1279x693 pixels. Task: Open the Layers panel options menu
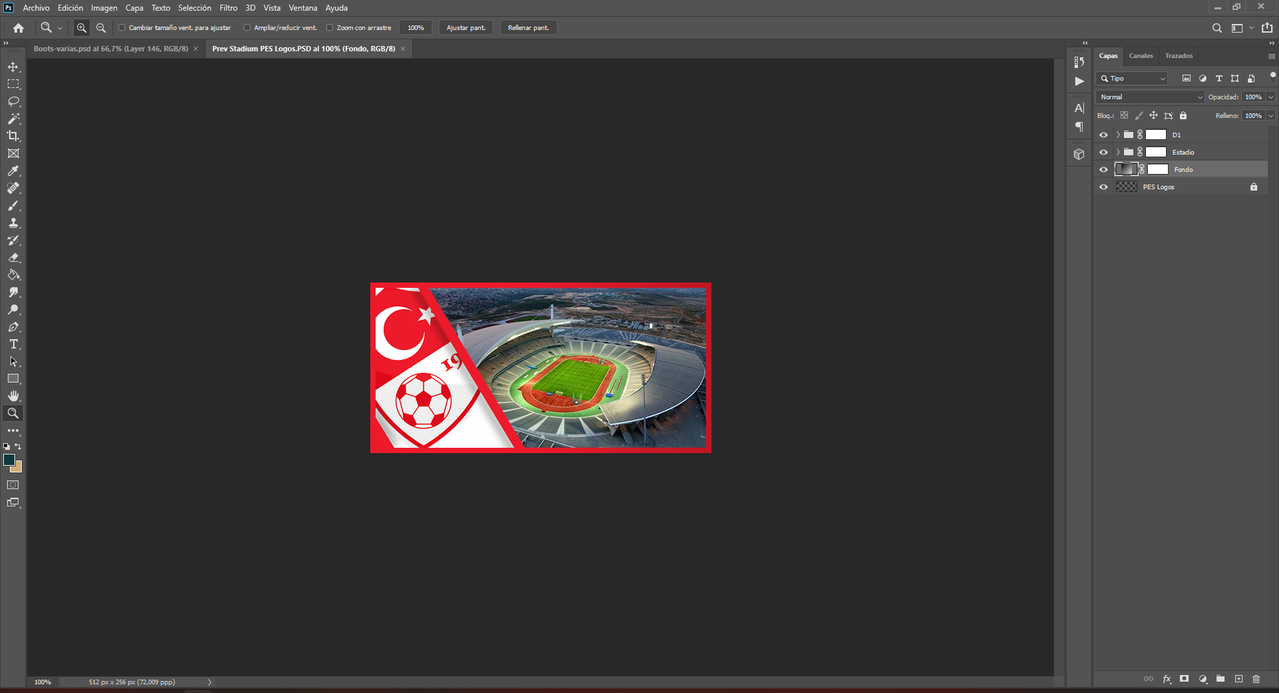click(x=1271, y=56)
